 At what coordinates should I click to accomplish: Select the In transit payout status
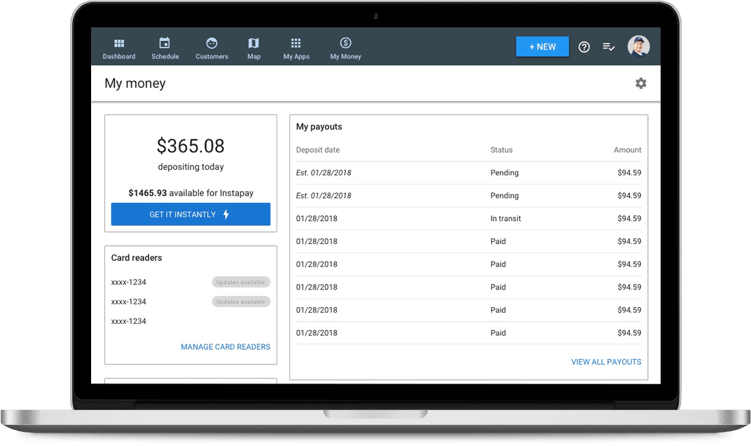505,218
